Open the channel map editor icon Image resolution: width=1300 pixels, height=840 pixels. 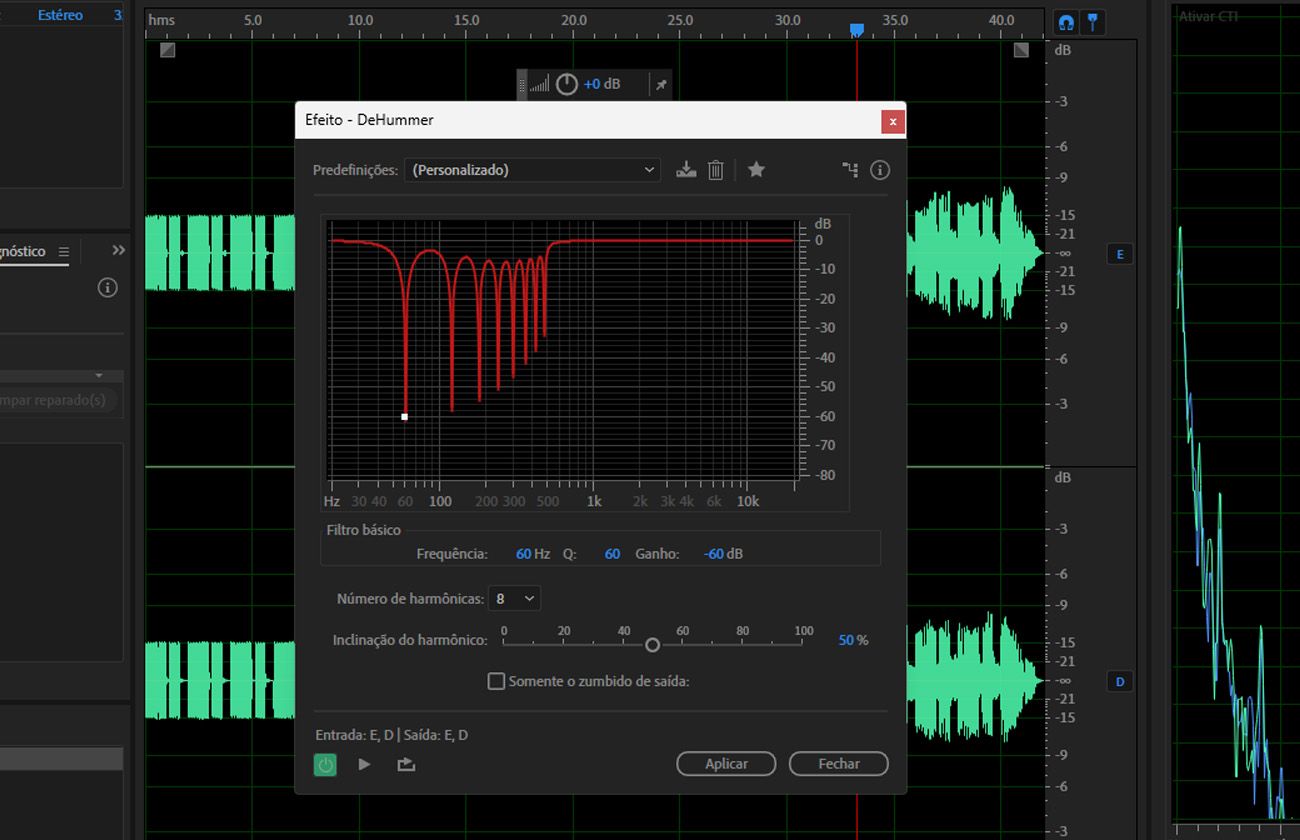(x=850, y=170)
